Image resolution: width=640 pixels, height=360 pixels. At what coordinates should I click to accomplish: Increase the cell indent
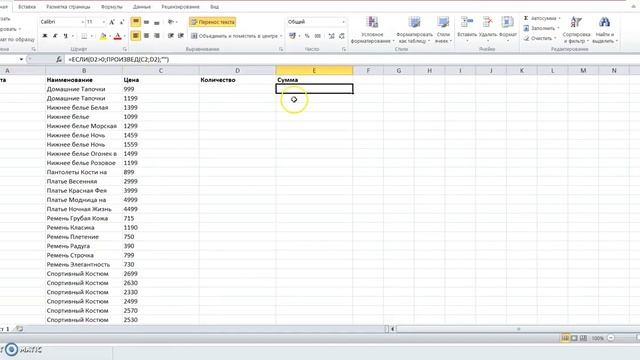point(181,36)
